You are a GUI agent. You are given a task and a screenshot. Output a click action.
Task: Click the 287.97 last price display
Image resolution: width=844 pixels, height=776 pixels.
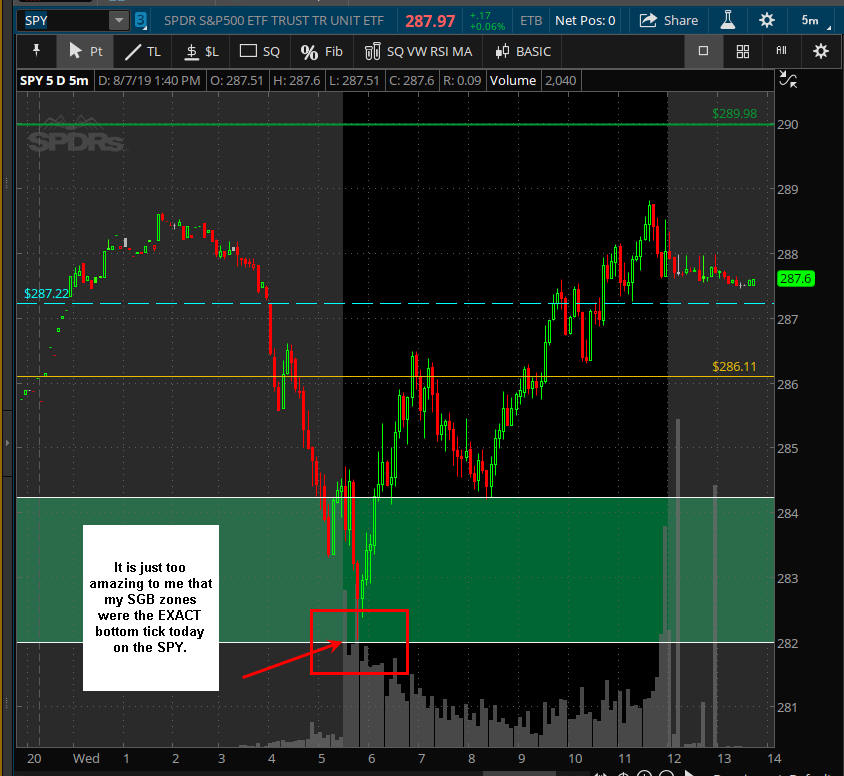(430, 21)
